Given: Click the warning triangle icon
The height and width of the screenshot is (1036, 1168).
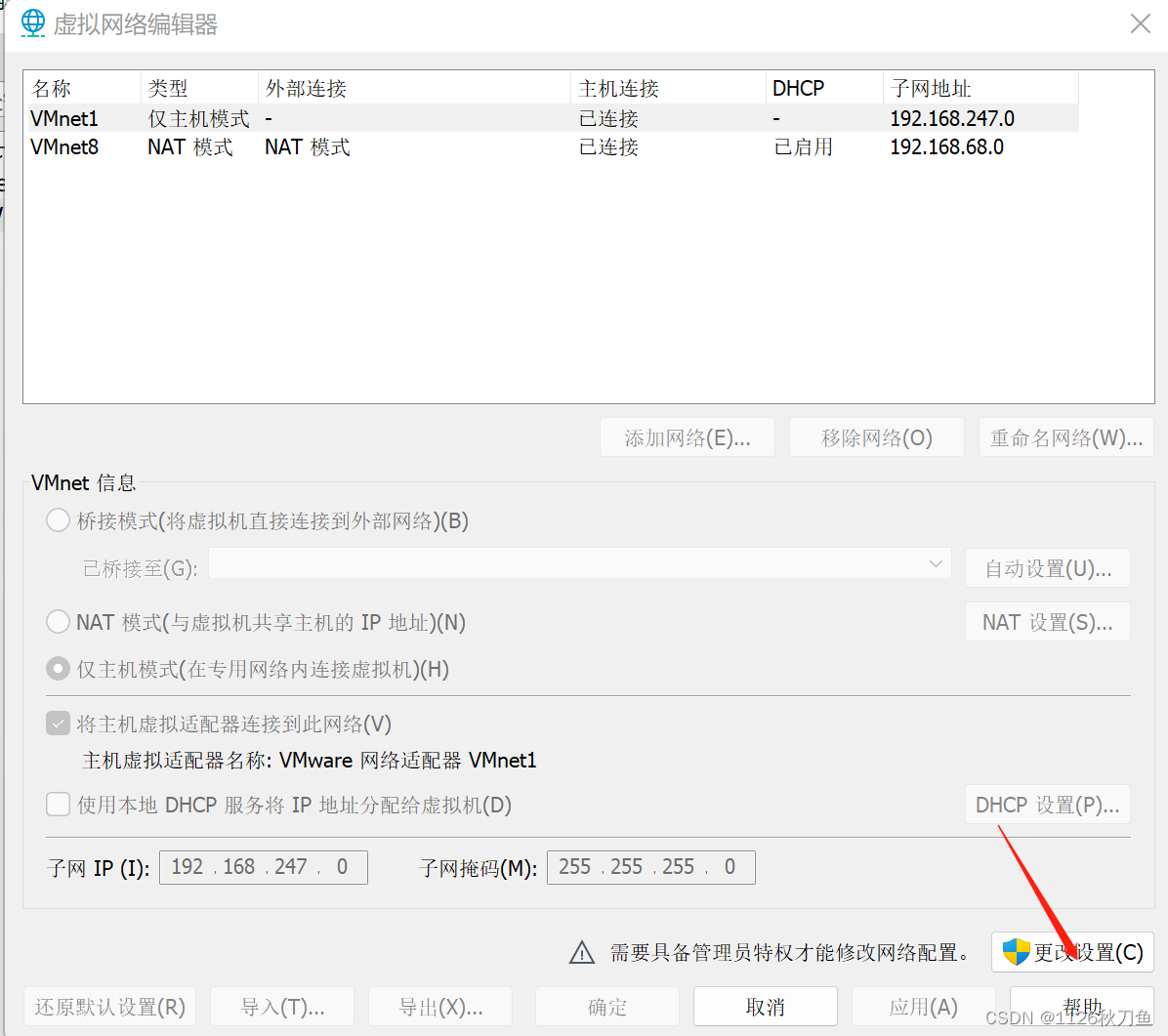Looking at the screenshot, I should coord(582,952).
